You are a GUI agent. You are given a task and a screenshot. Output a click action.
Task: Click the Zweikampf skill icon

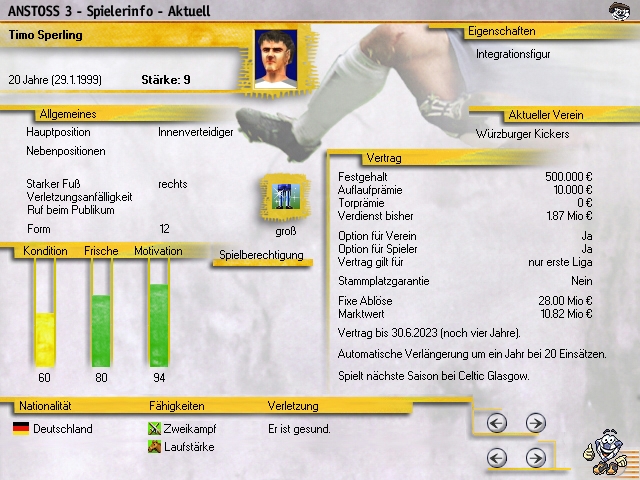pos(154,429)
